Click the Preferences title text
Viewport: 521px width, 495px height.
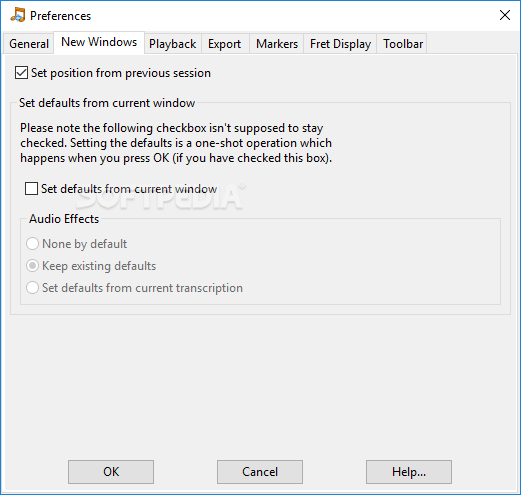point(60,16)
